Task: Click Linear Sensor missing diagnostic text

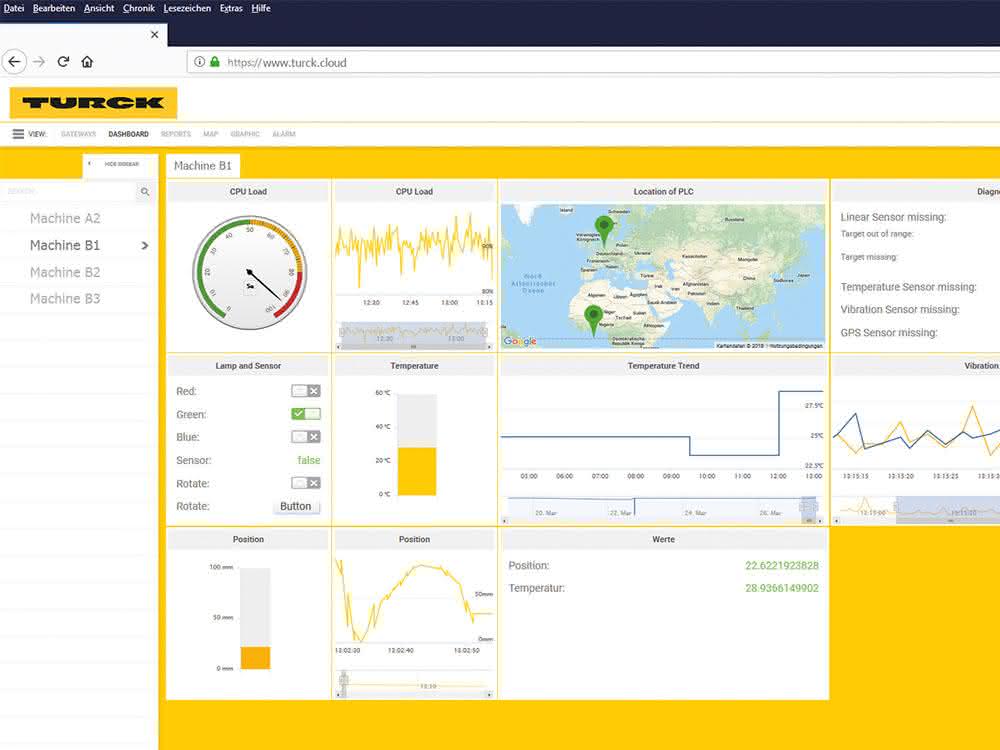Action: coord(893,217)
